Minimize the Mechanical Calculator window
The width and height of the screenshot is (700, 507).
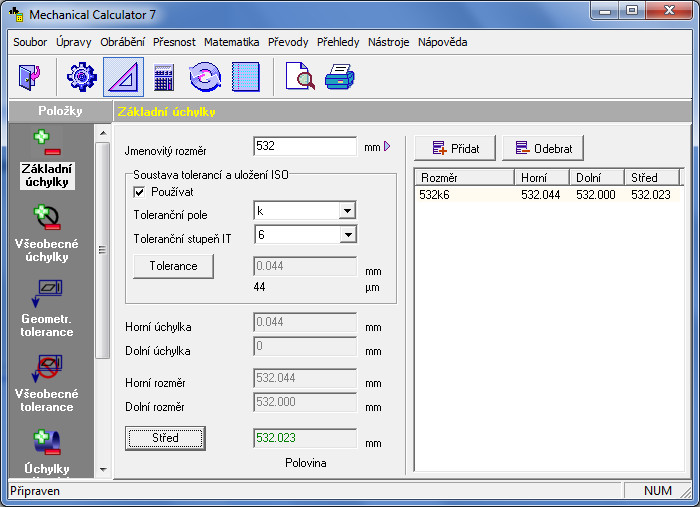pyautogui.click(x=605, y=11)
